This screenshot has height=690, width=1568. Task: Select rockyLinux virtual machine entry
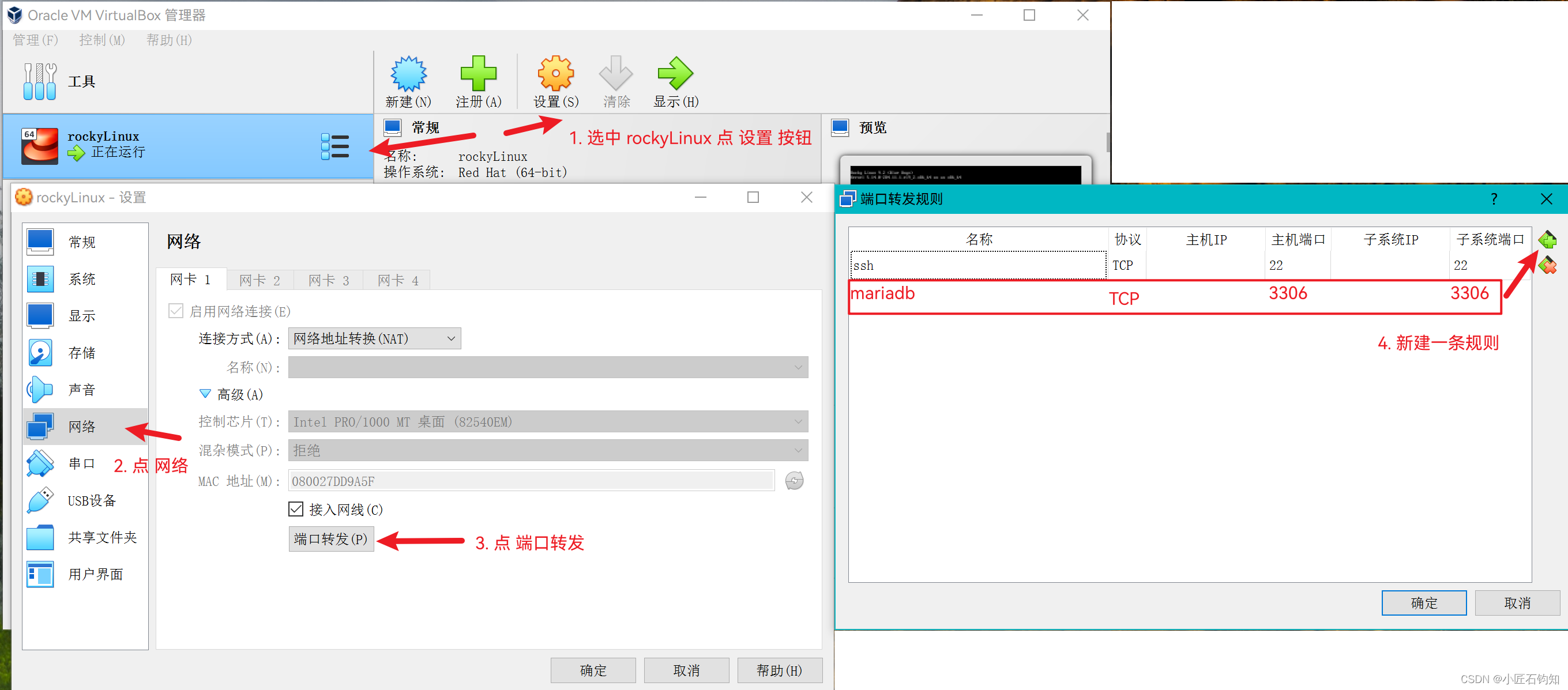[188, 146]
